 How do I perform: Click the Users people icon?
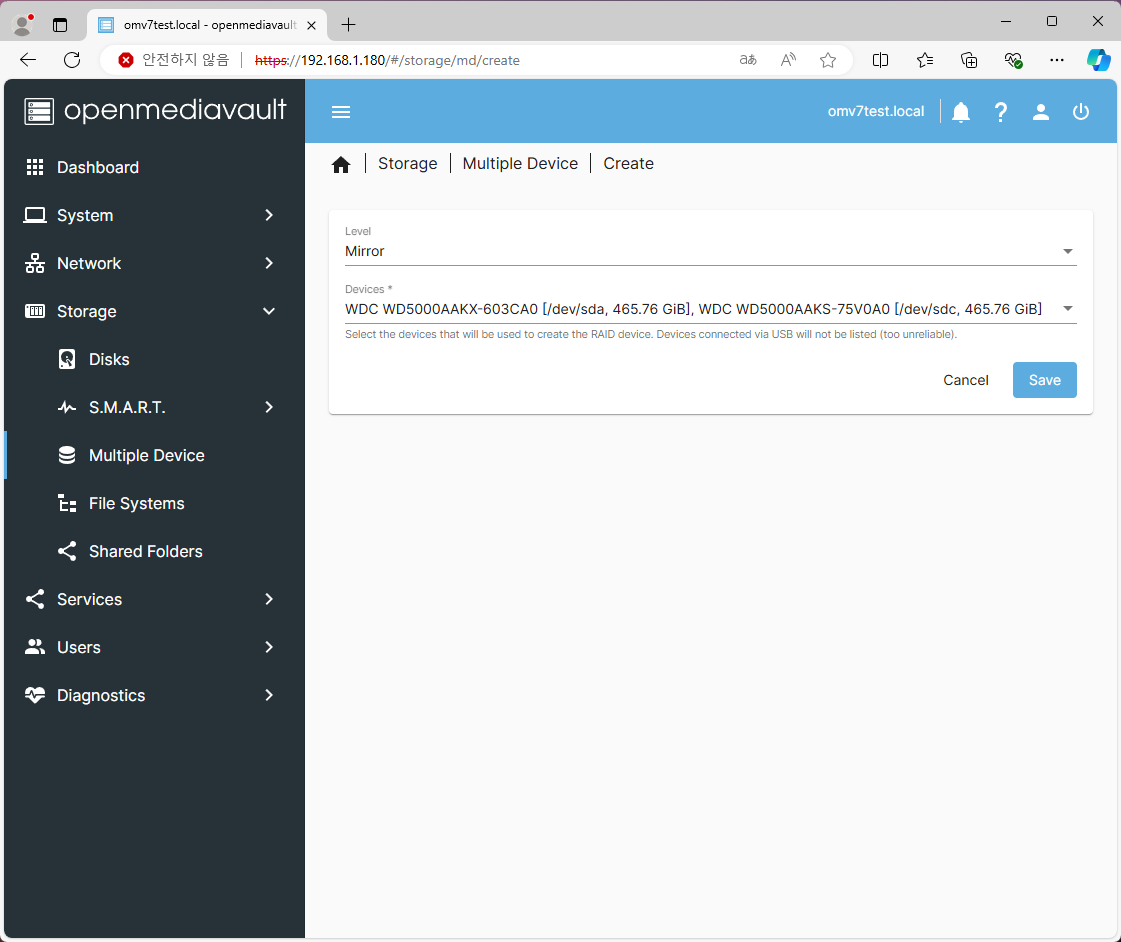35,647
